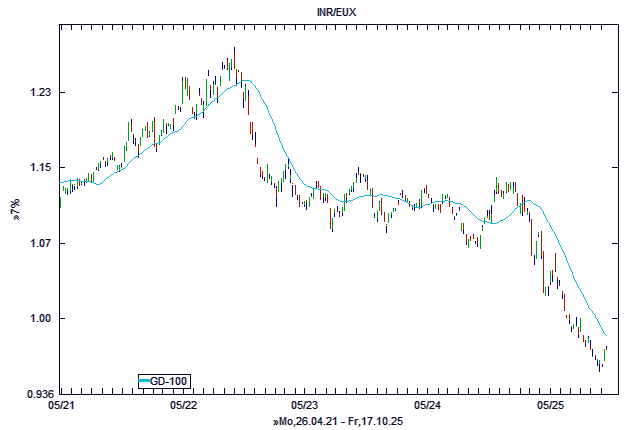
Task: Click the 05/24 x-axis date label
Action: [427, 406]
